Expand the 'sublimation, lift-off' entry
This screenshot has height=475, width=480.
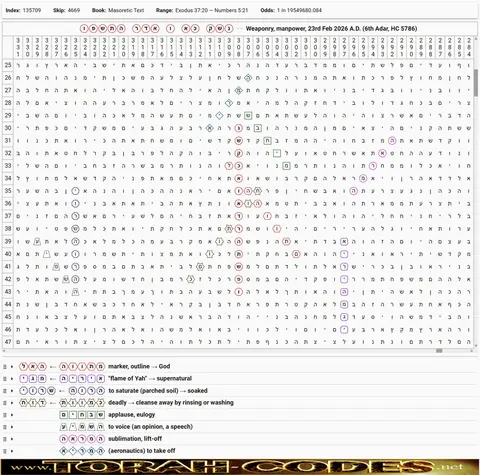click(12, 439)
